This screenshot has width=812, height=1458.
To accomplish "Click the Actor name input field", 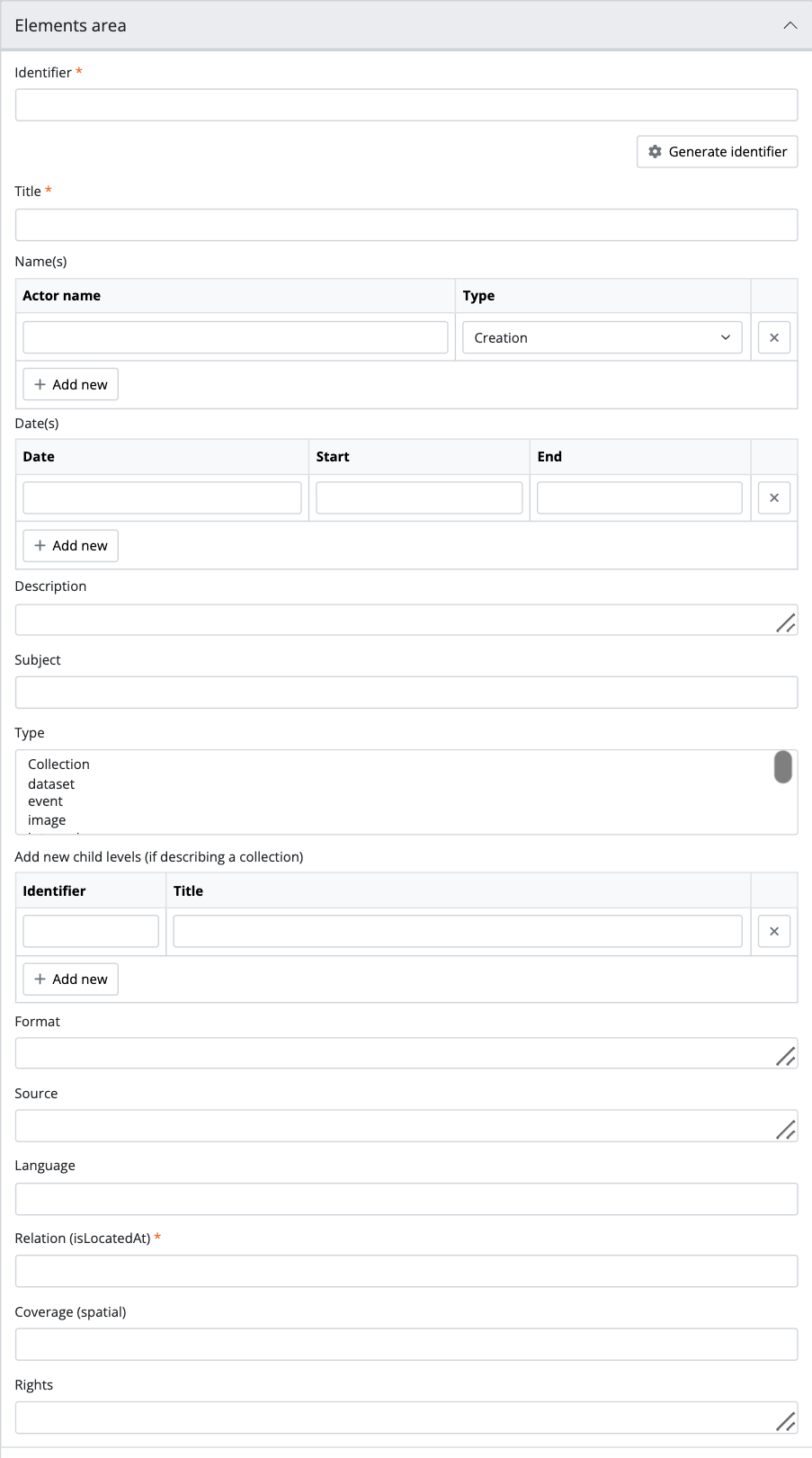I will [x=235, y=337].
